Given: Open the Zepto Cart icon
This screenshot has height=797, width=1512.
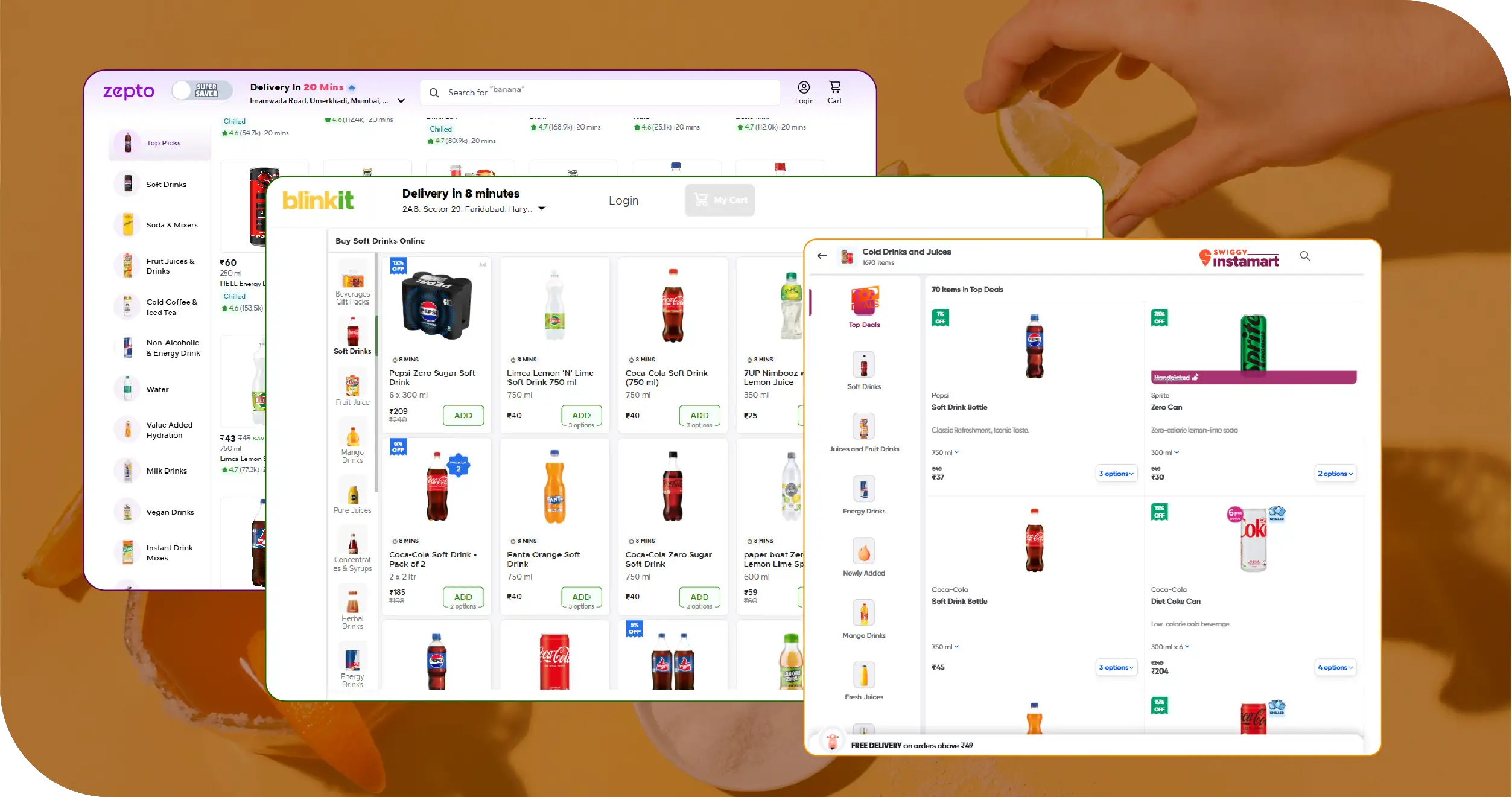Looking at the screenshot, I should (834, 87).
